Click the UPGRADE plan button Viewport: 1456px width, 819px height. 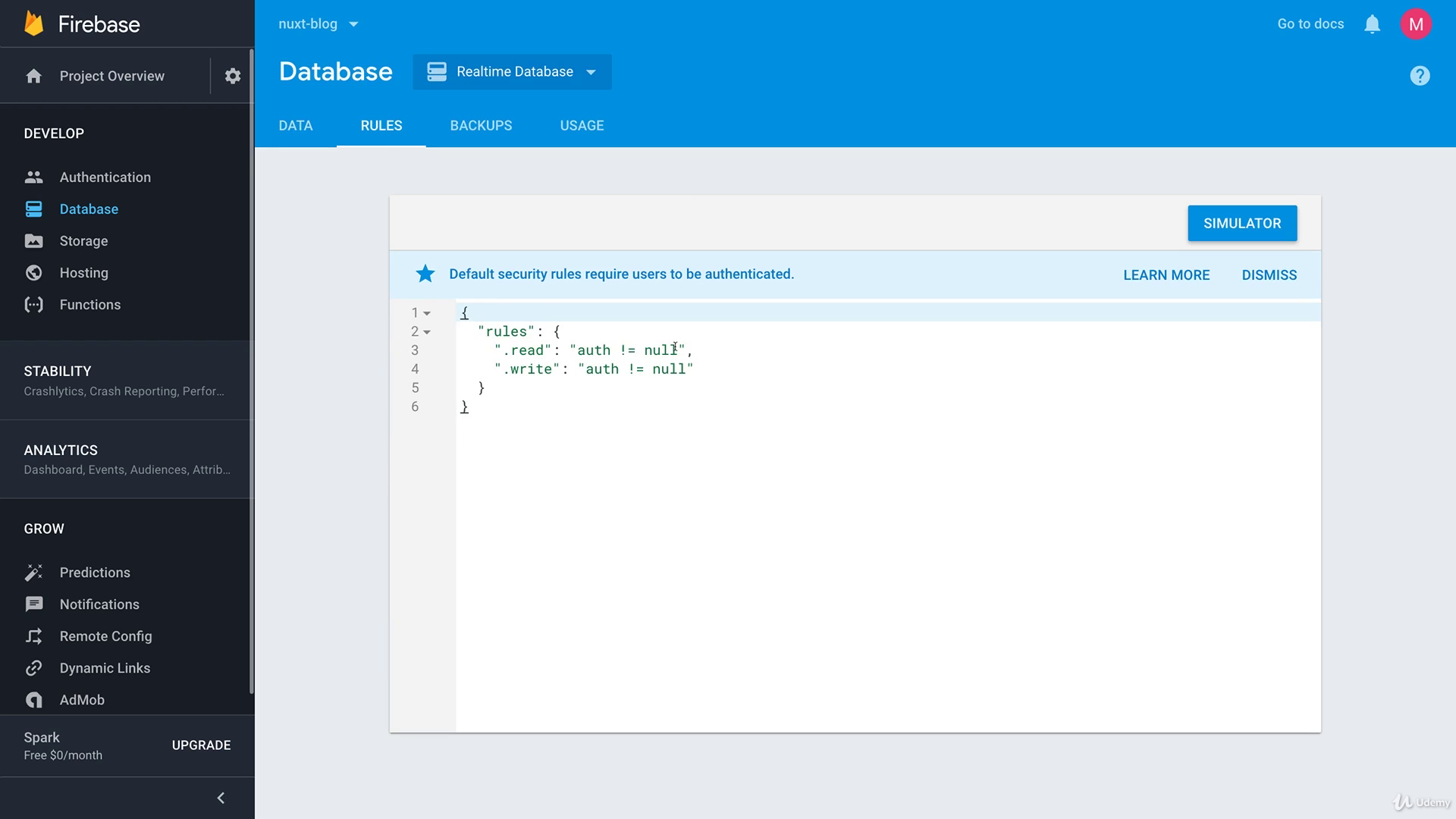point(201,745)
